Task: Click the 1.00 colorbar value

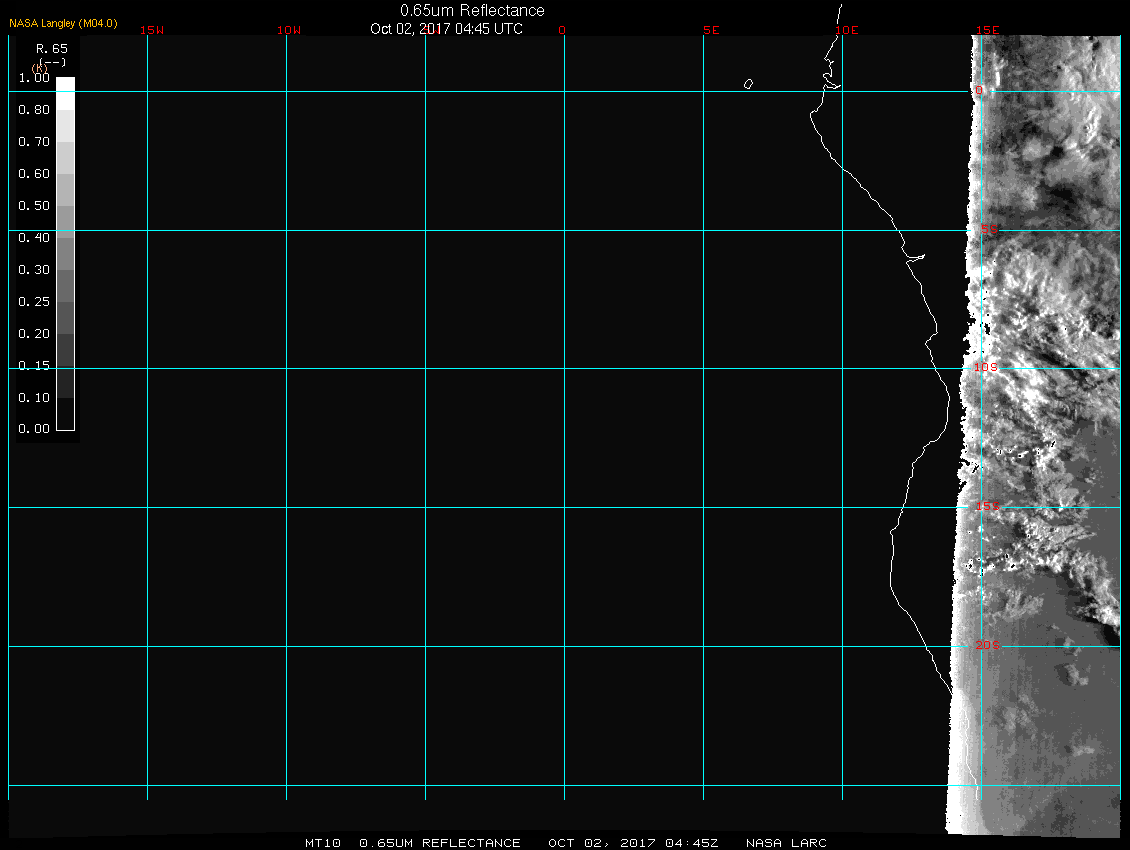Action: [34, 78]
